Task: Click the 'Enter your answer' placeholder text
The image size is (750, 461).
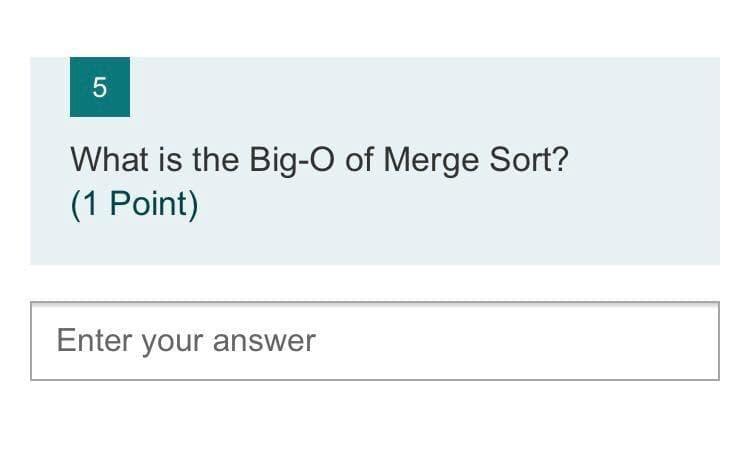Action: (x=186, y=341)
